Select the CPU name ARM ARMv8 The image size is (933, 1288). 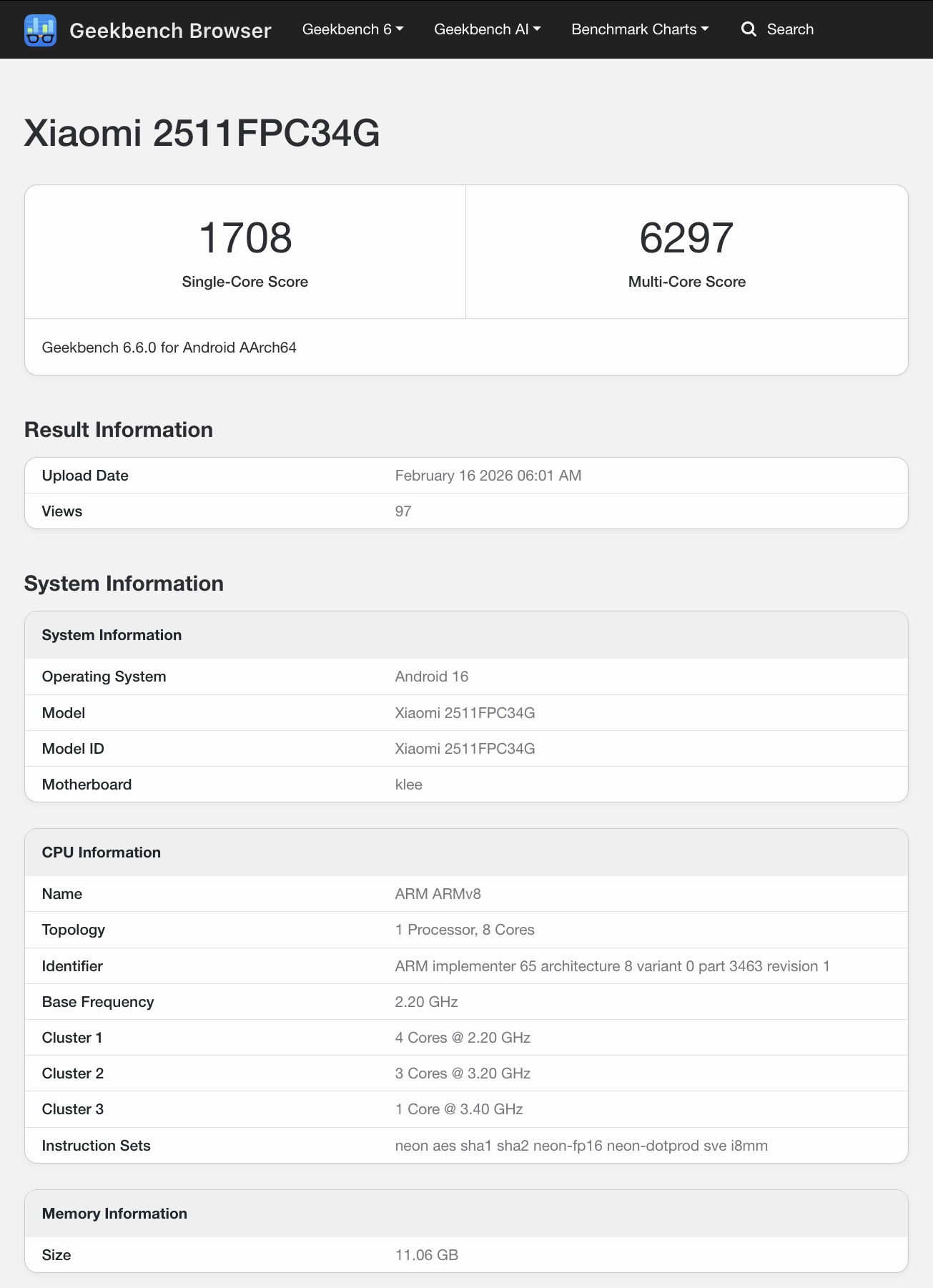[438, 894]
